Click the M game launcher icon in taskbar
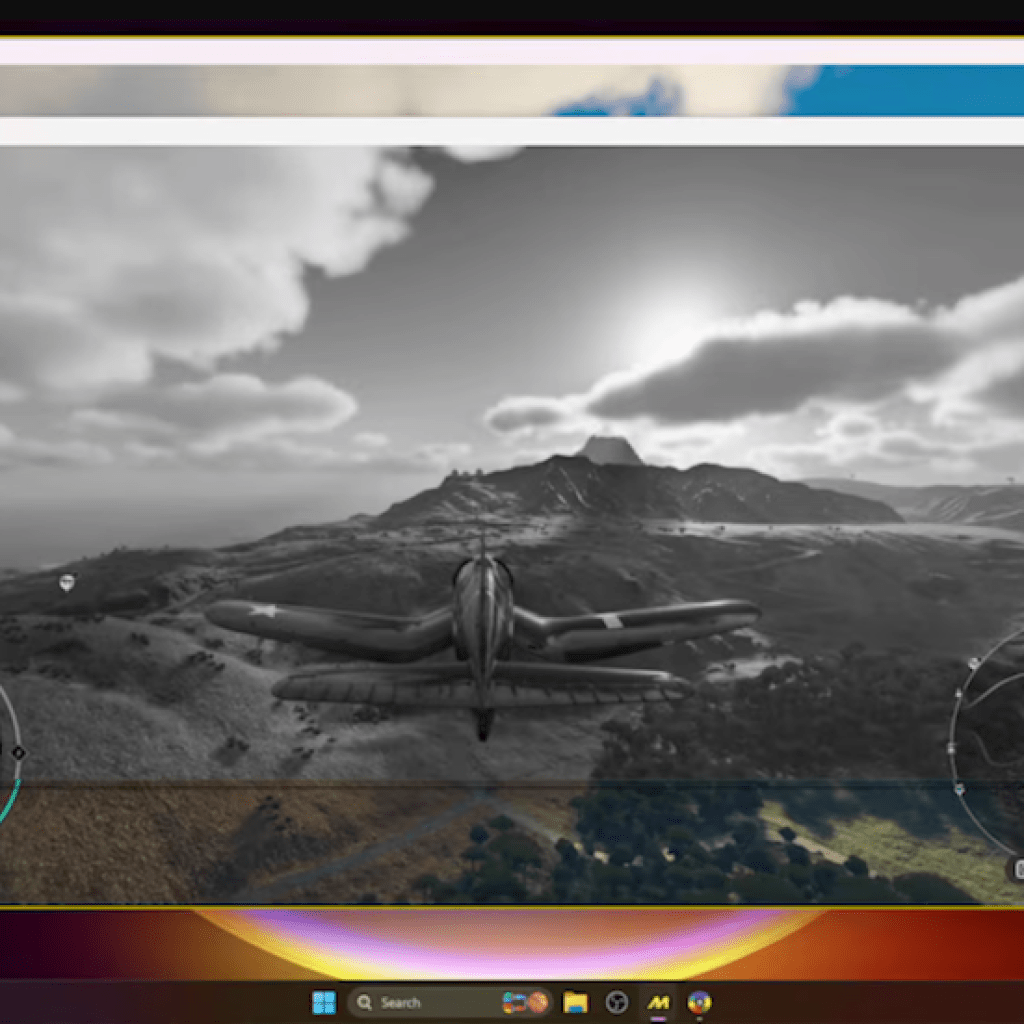Viewport: 1024px width, 1024px height. pyautogui.click(x=658, y=1002)
